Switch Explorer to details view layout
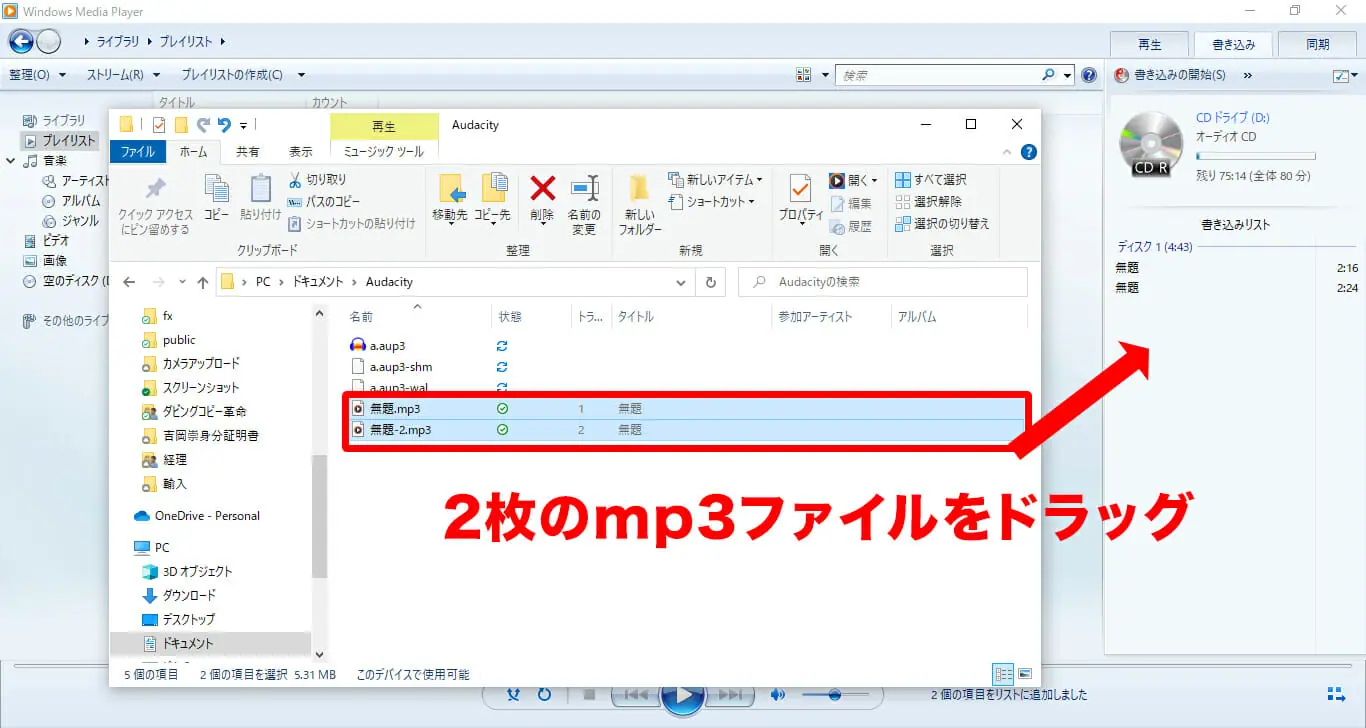Viewport: 1366px width, 728px height. (x=1003, y=675)
